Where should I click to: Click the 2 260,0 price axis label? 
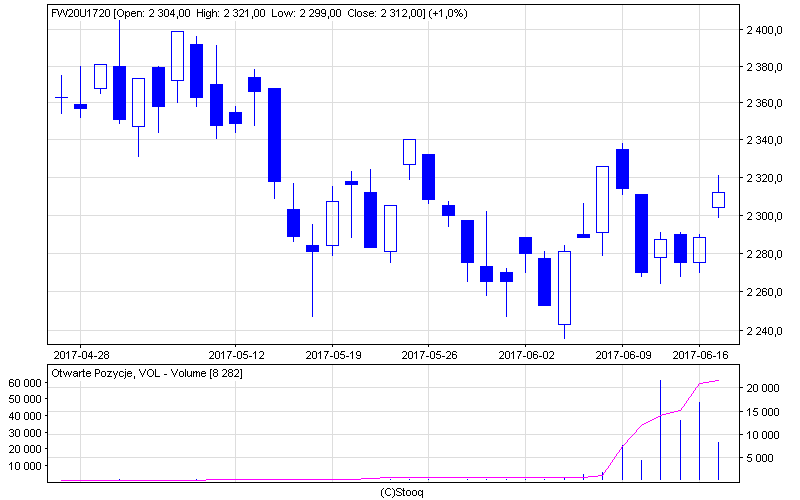[764, 292]
